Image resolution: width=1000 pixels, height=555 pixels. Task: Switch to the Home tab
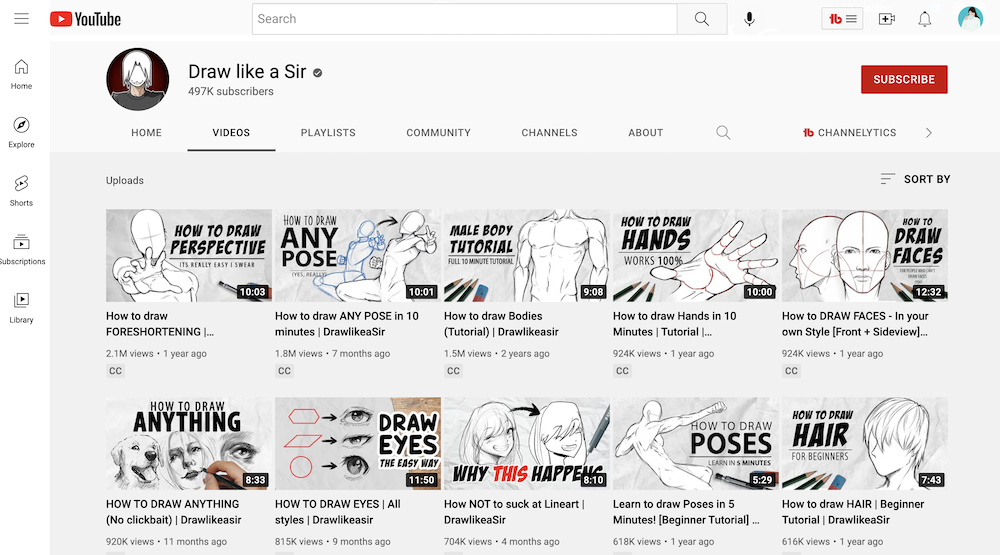click(x=147, y=133)
